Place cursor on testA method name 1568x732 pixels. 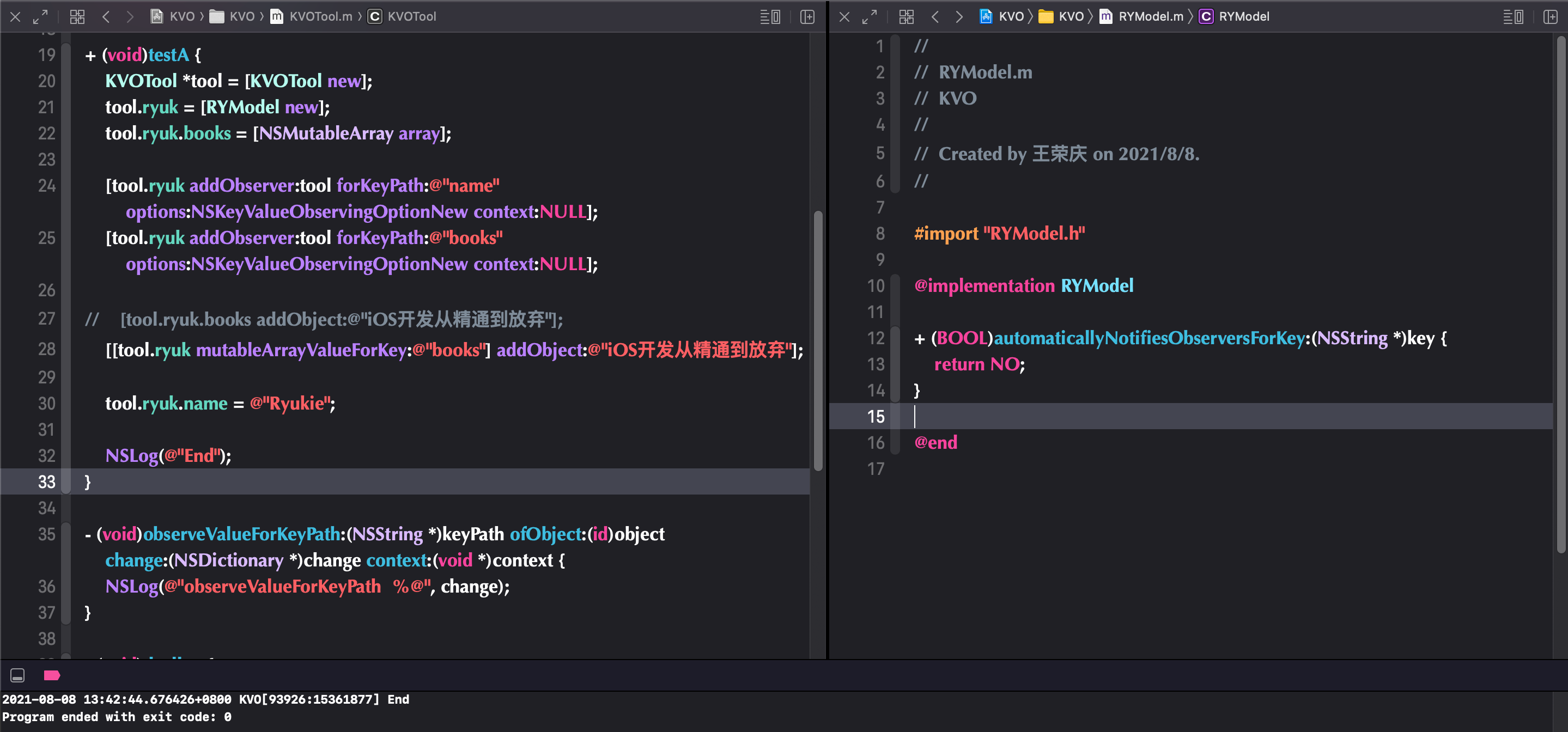168,55
